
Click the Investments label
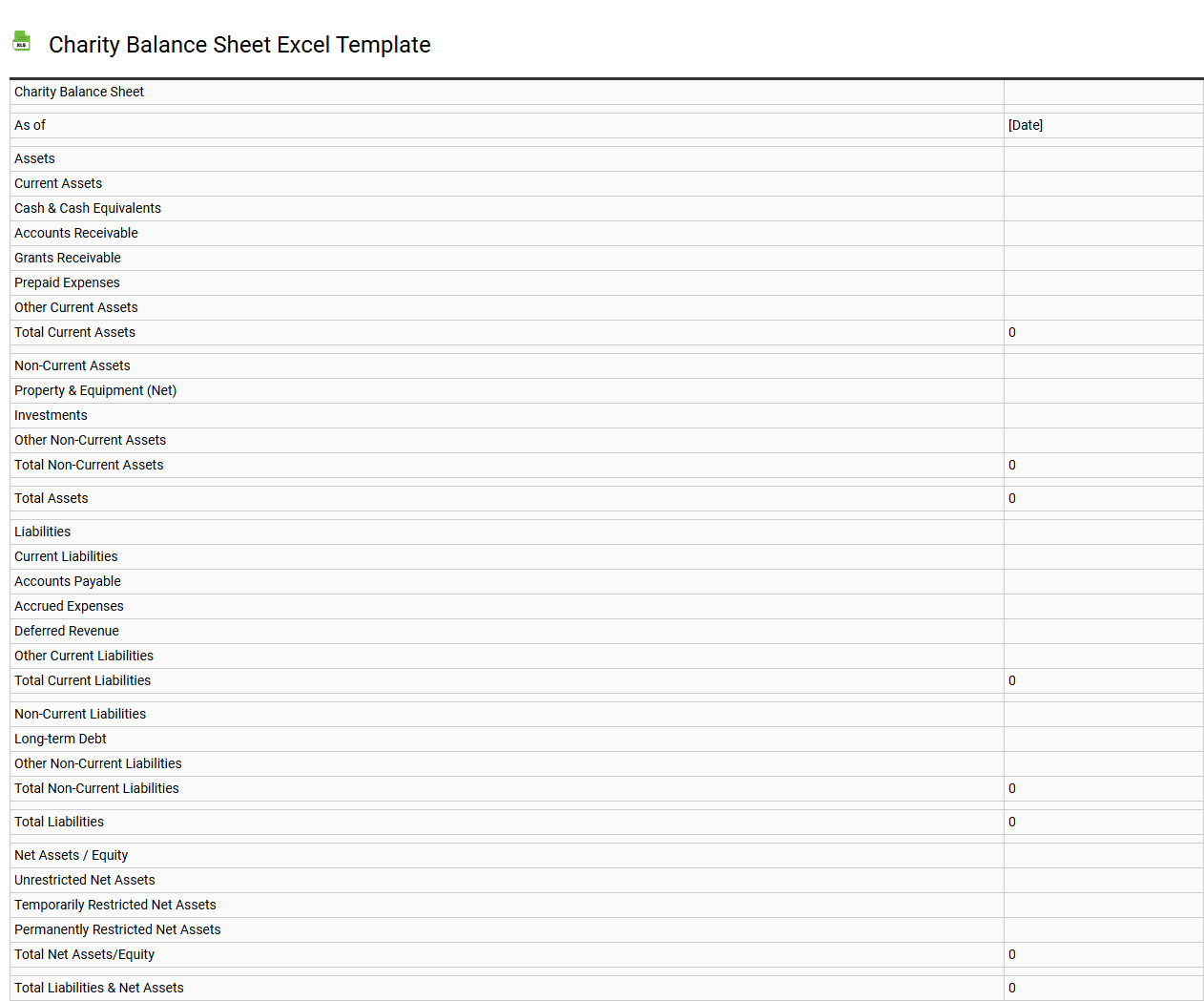[x=51, y=415]
